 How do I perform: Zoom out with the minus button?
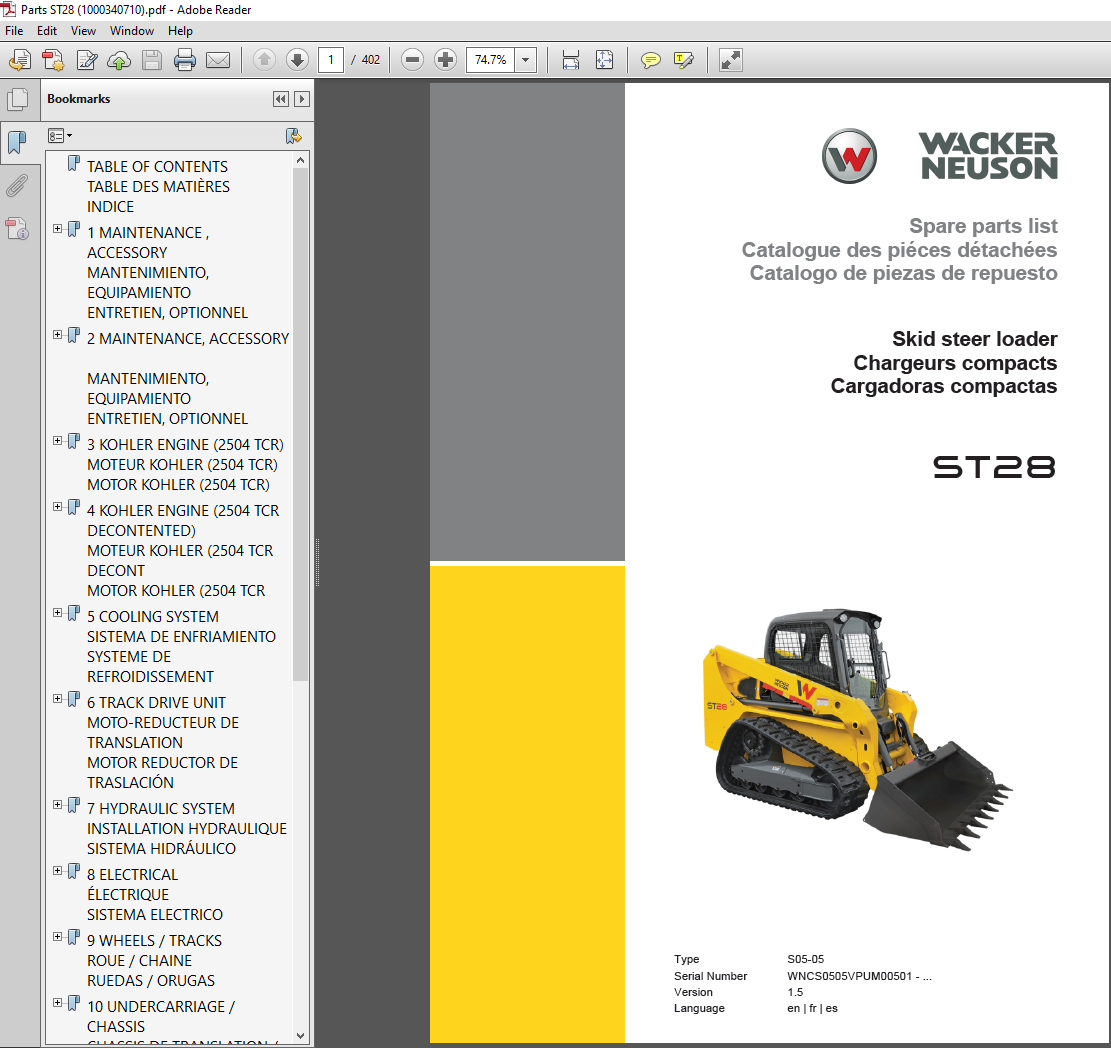412,60
